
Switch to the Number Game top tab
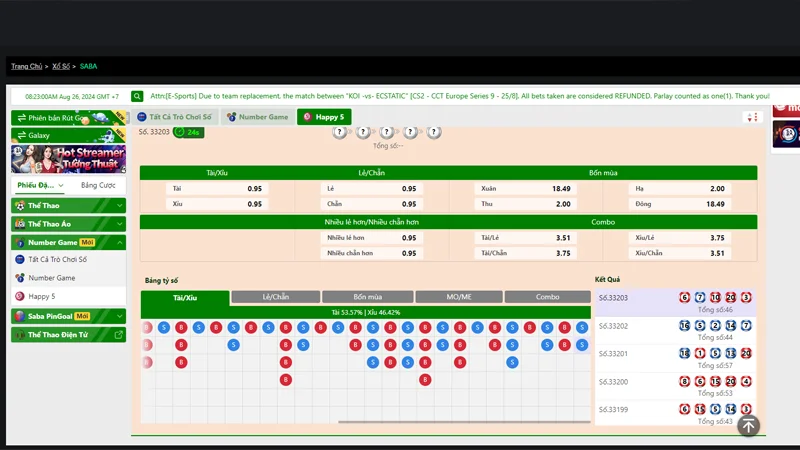point(258,117)
